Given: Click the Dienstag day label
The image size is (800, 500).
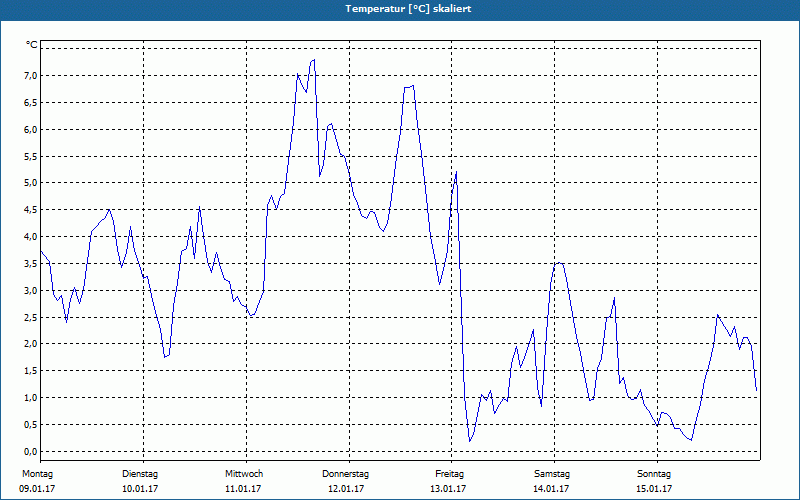Looking at the screenshot, I should (140, 474).
